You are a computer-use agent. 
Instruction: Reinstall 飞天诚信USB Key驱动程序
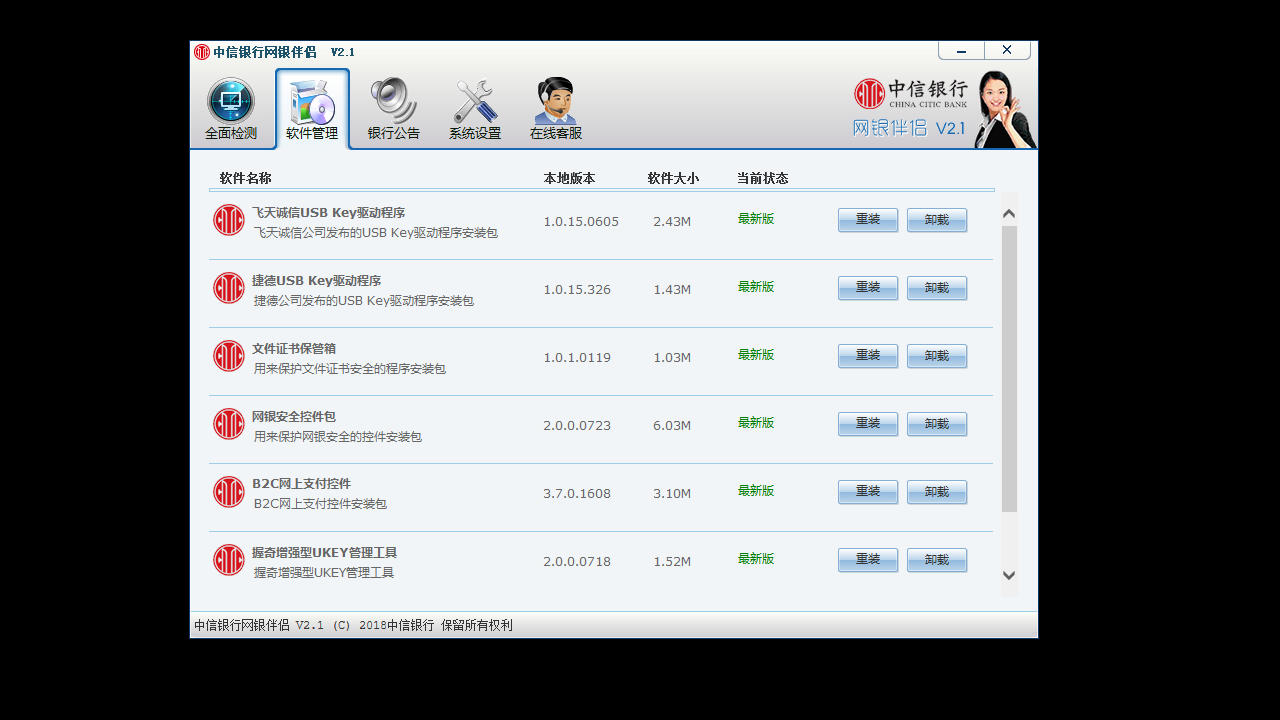point(866,219)
